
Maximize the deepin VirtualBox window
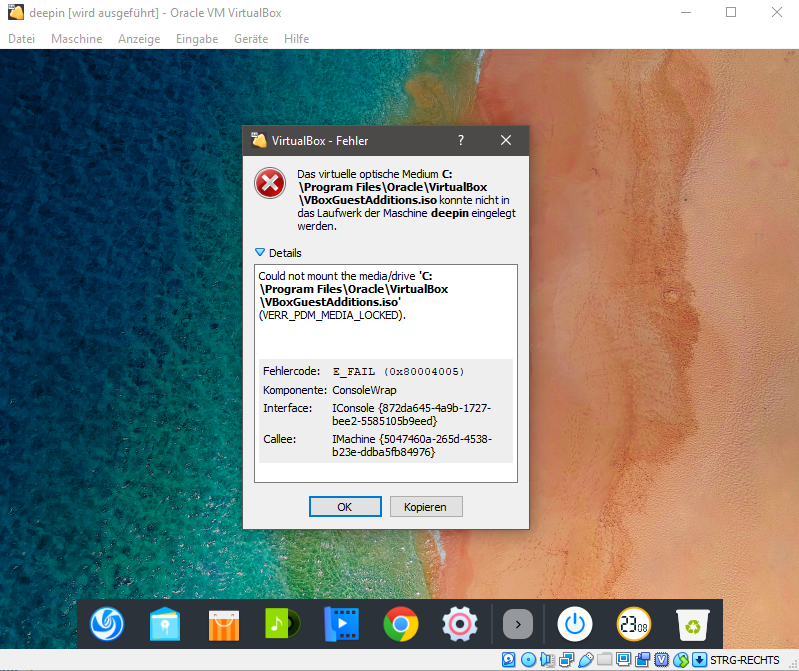click(731, 12)
